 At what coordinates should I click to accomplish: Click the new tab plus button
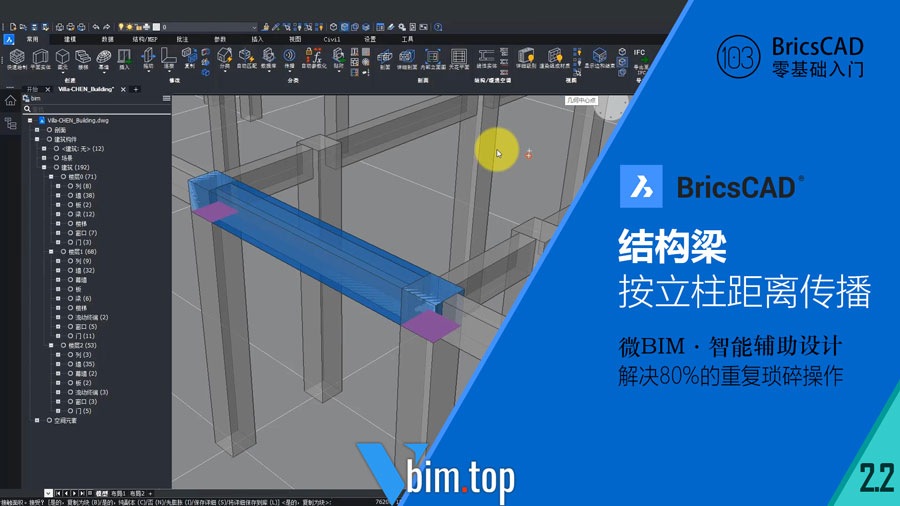136,89
